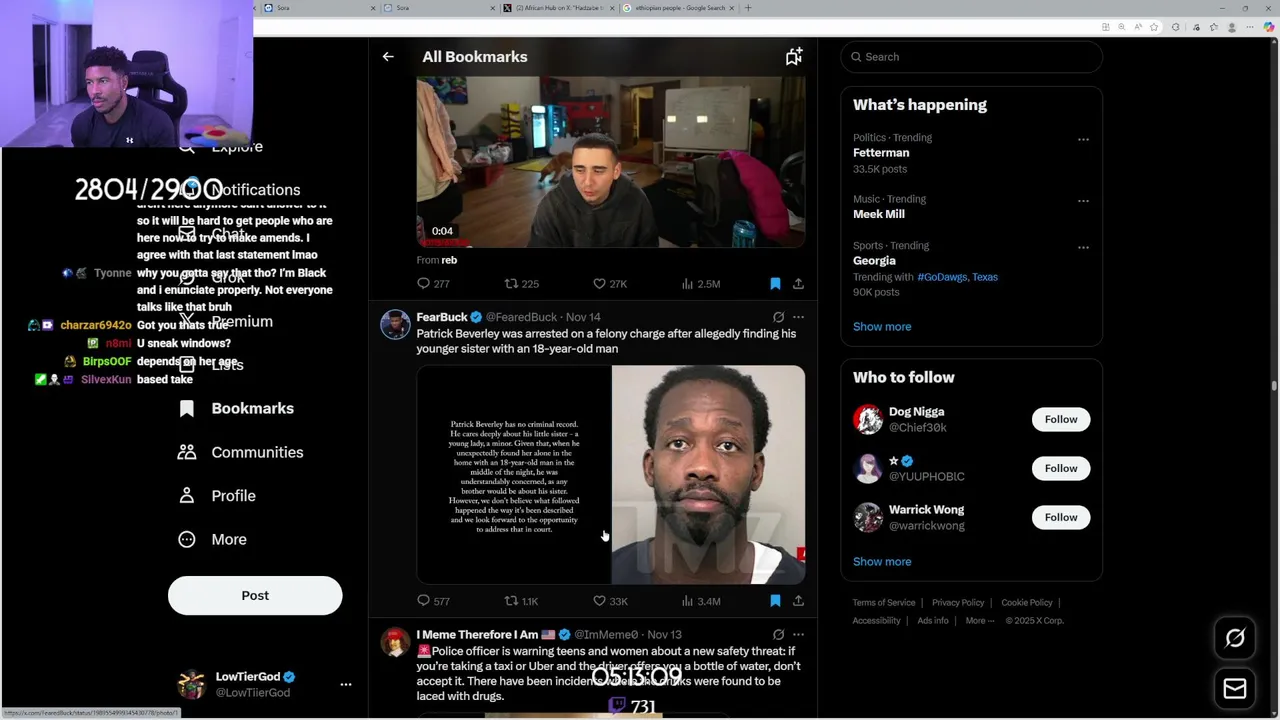Click the 'reb' source link below video
The width and height of the screenshot is (1280, 720).
449,260
